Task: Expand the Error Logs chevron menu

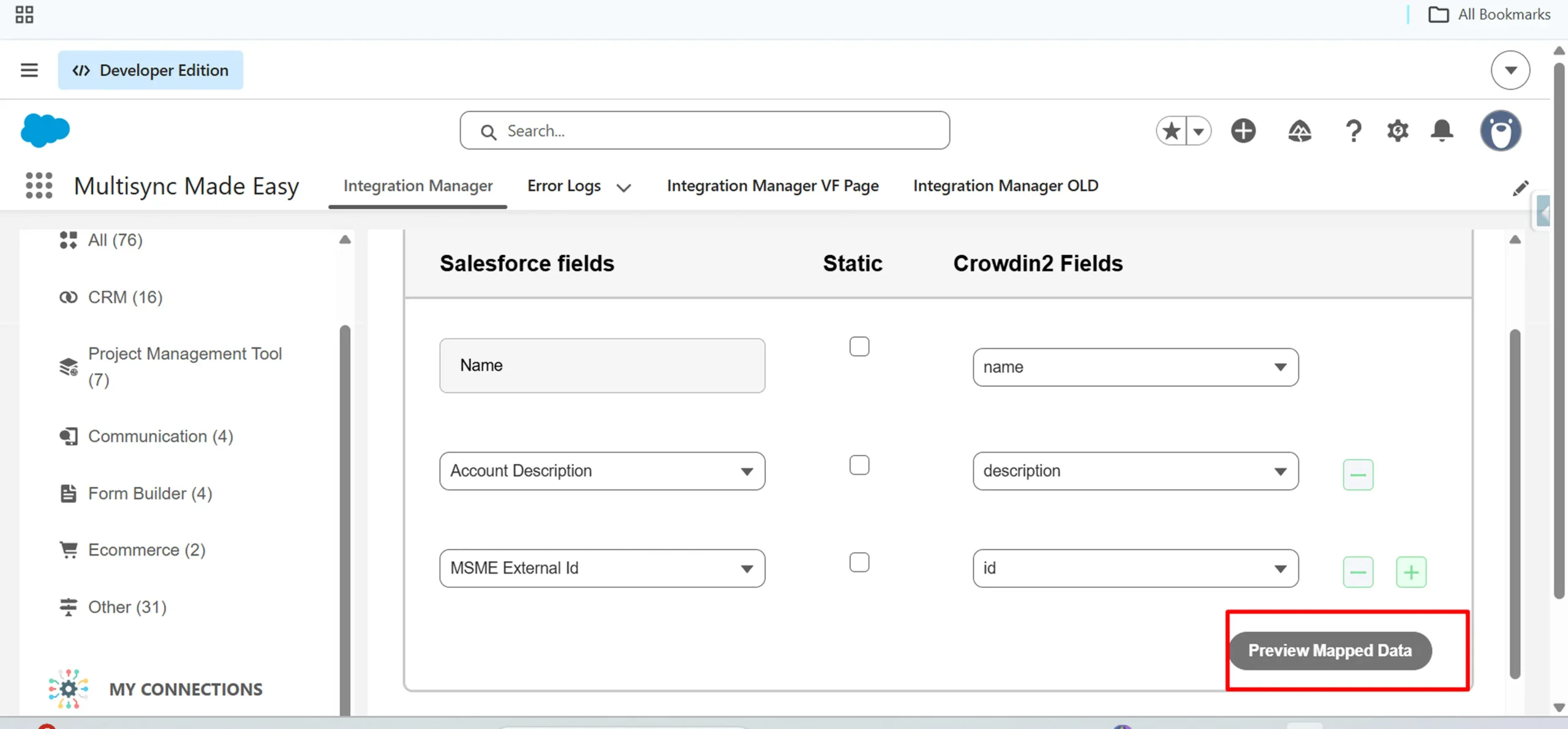Action: click(624, 187)
